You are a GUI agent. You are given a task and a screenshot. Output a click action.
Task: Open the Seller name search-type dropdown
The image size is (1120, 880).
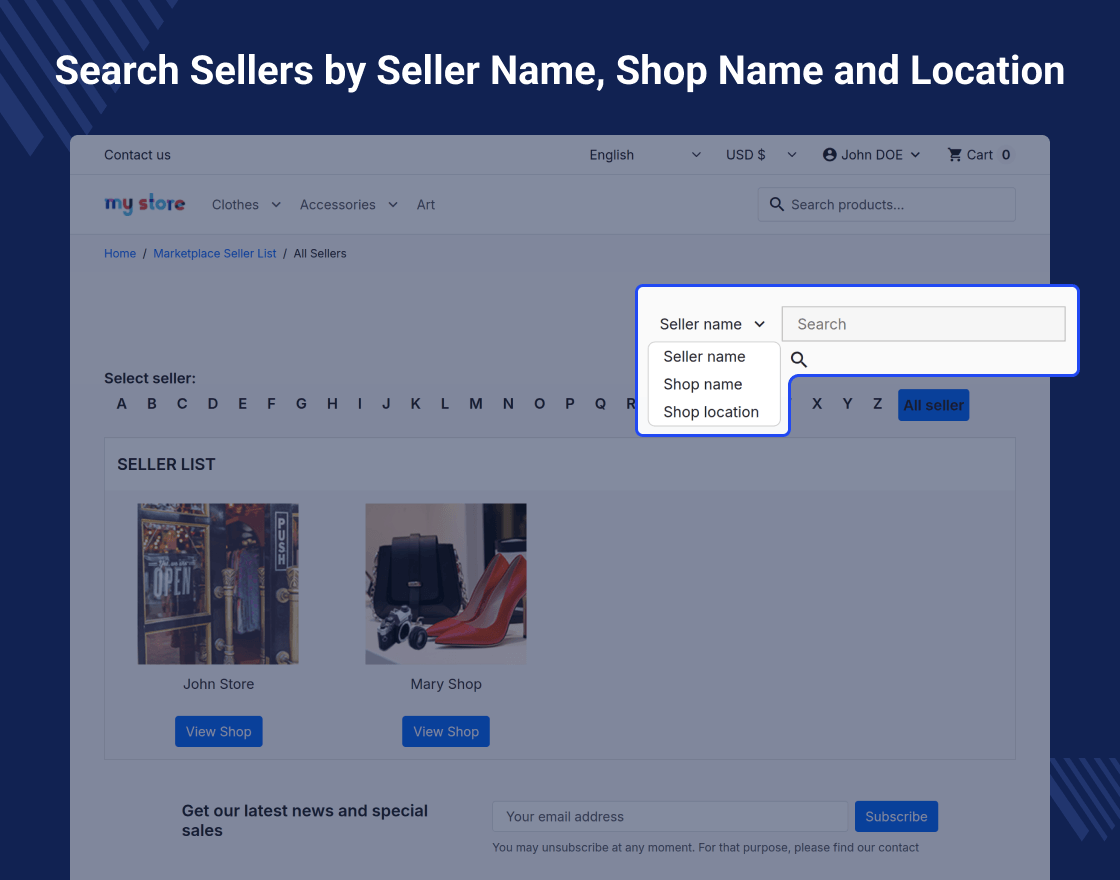tap(712, 324)
